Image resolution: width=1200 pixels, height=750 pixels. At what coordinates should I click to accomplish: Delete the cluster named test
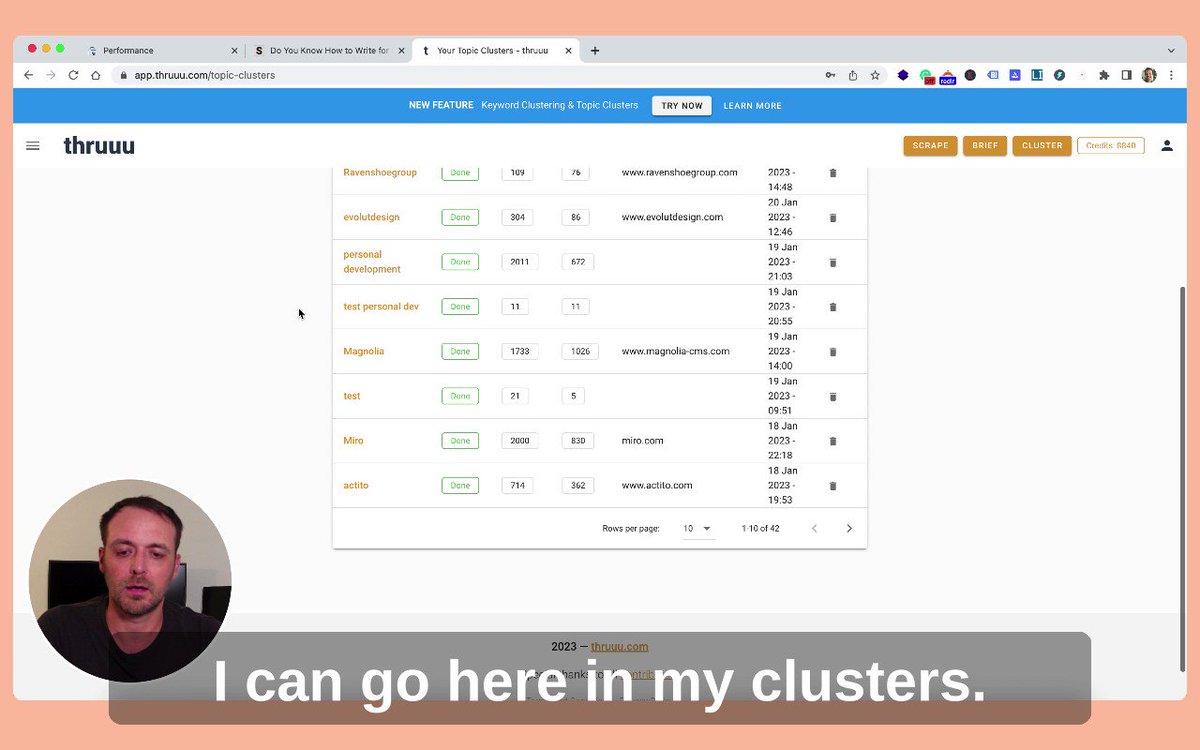pos(833,396)
